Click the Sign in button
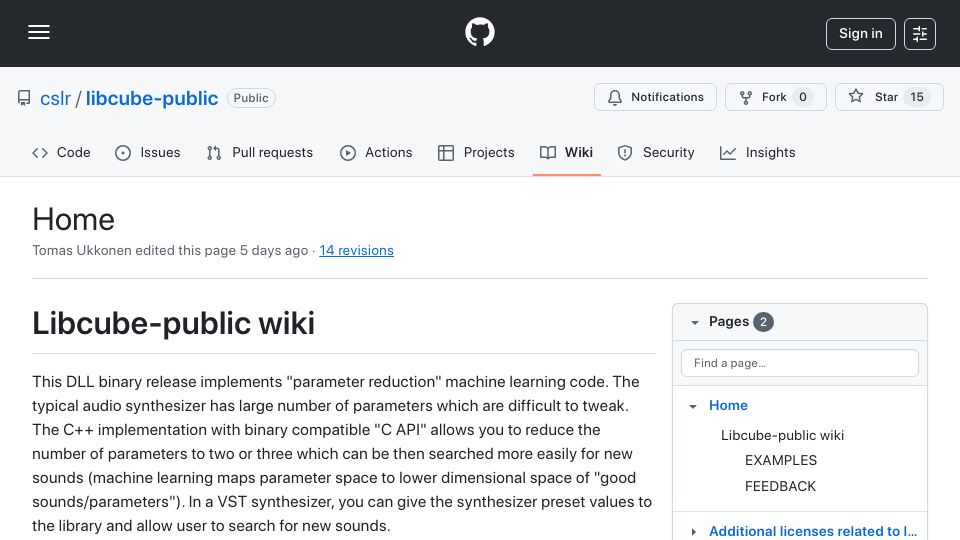The width and height of the screenshot is (960, 540). tap(860, 34)
